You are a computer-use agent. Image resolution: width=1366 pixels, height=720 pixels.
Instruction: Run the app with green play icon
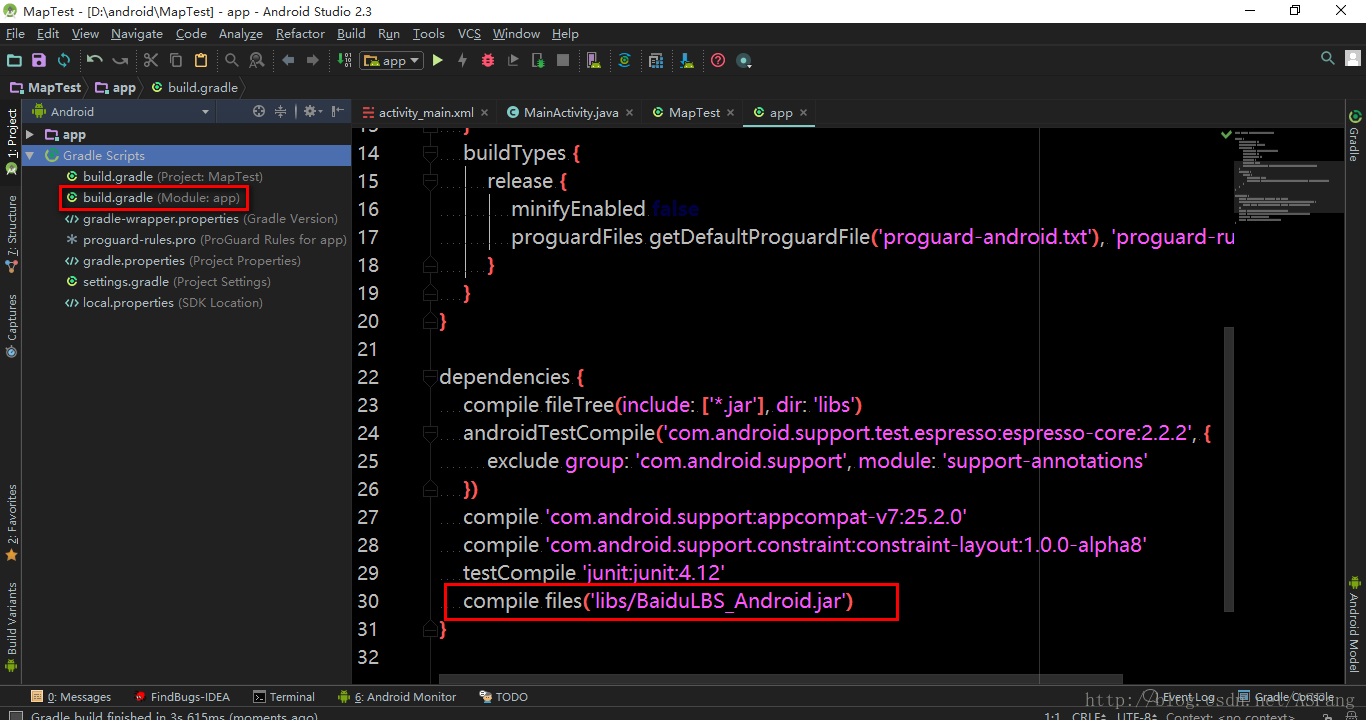437,60
